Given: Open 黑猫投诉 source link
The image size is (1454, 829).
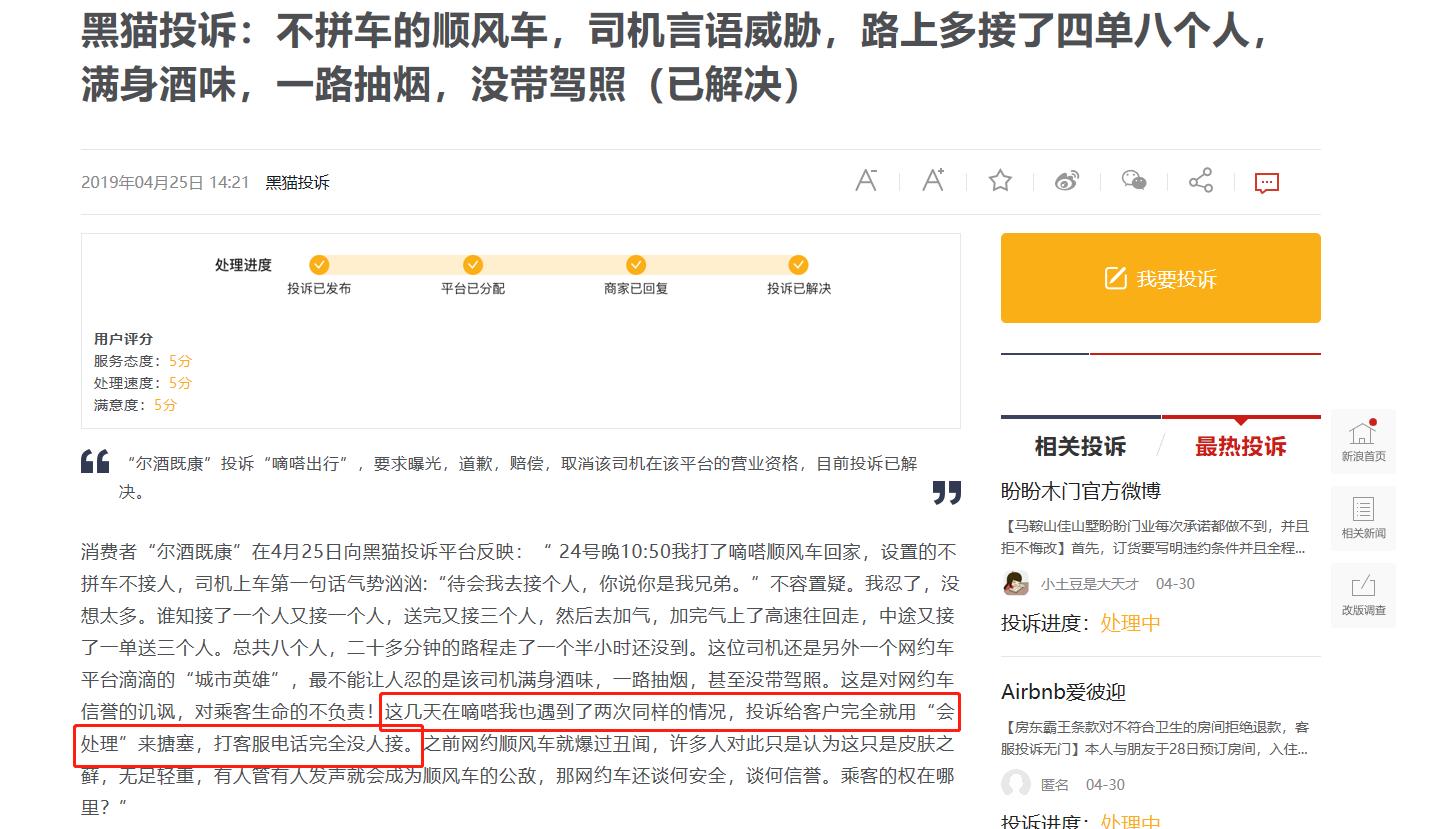Looking at the screenshot, I should pos(297,182).
